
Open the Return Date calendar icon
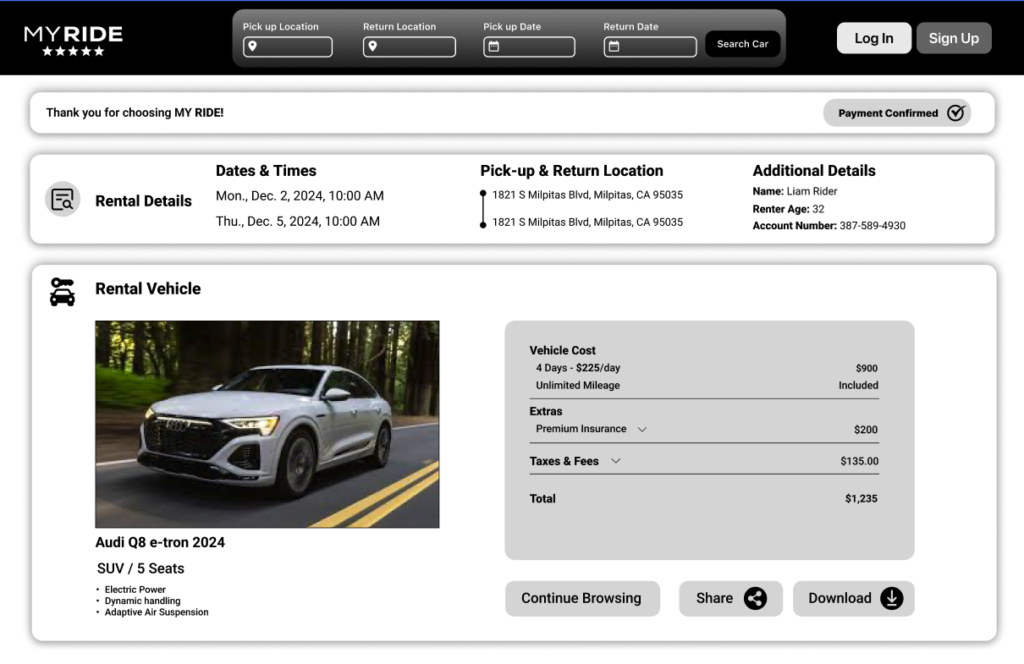click(614, 47)
